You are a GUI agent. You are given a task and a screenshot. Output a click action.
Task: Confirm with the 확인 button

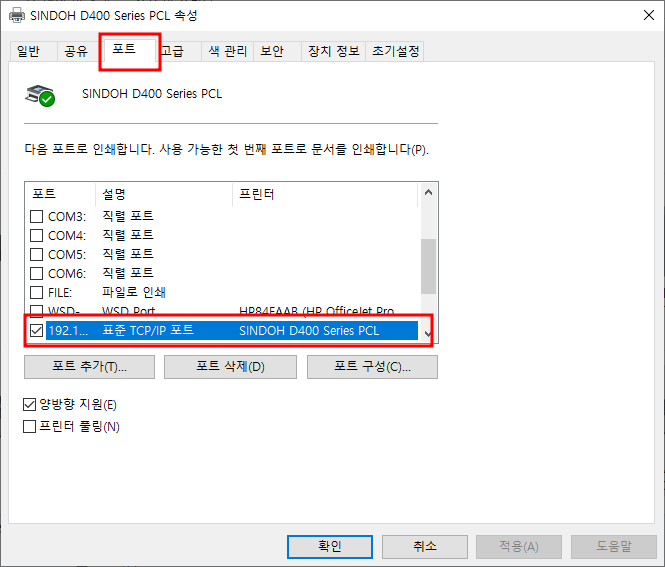coord(330,547)
